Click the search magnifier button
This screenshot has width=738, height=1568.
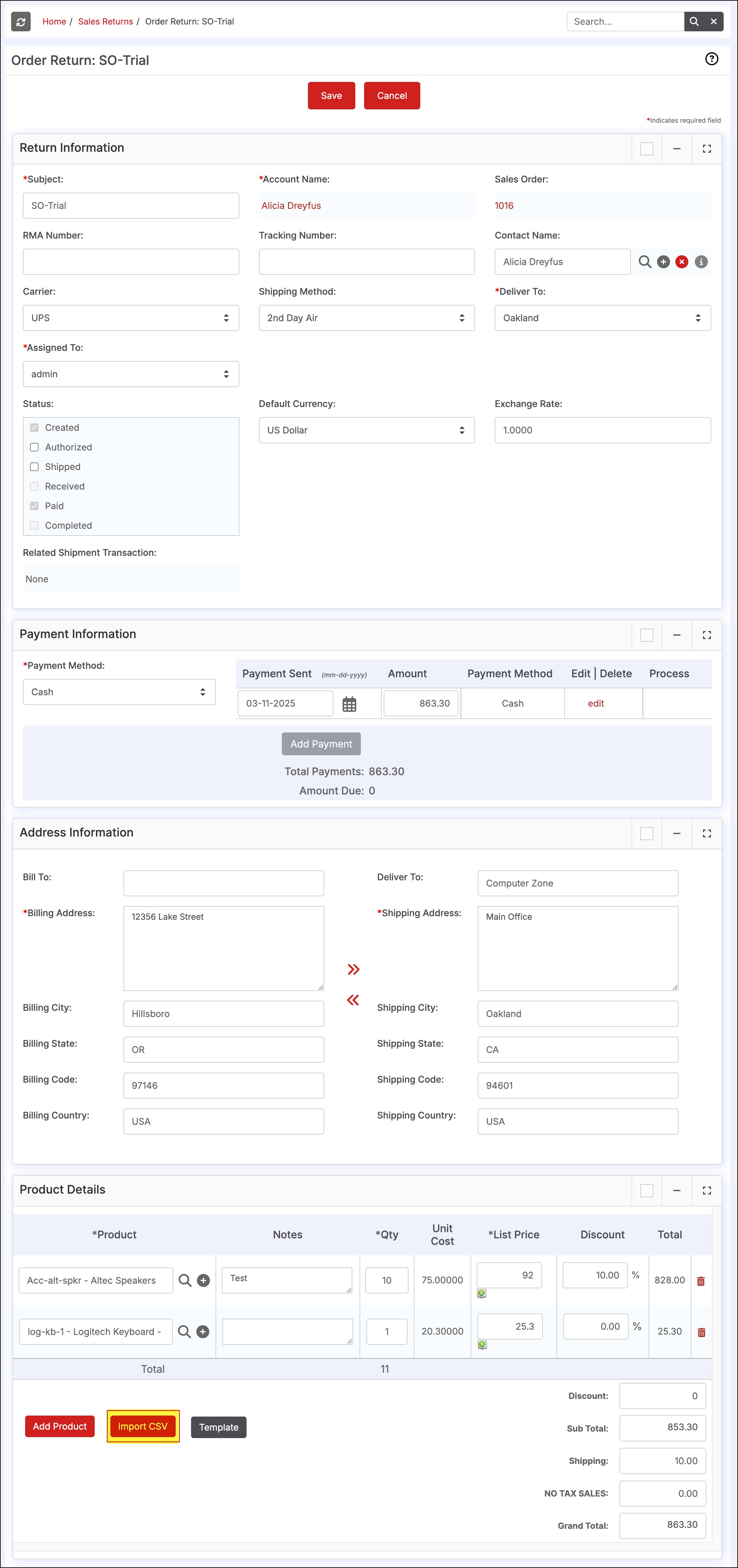point(694,21)
